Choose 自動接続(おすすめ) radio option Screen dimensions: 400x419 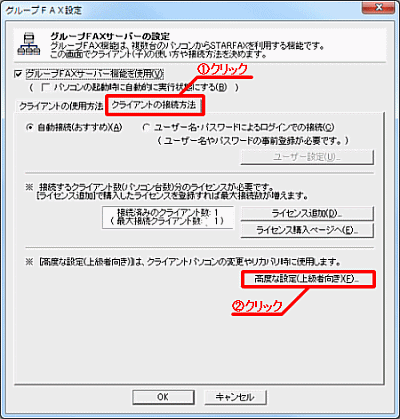click(30, 128)
